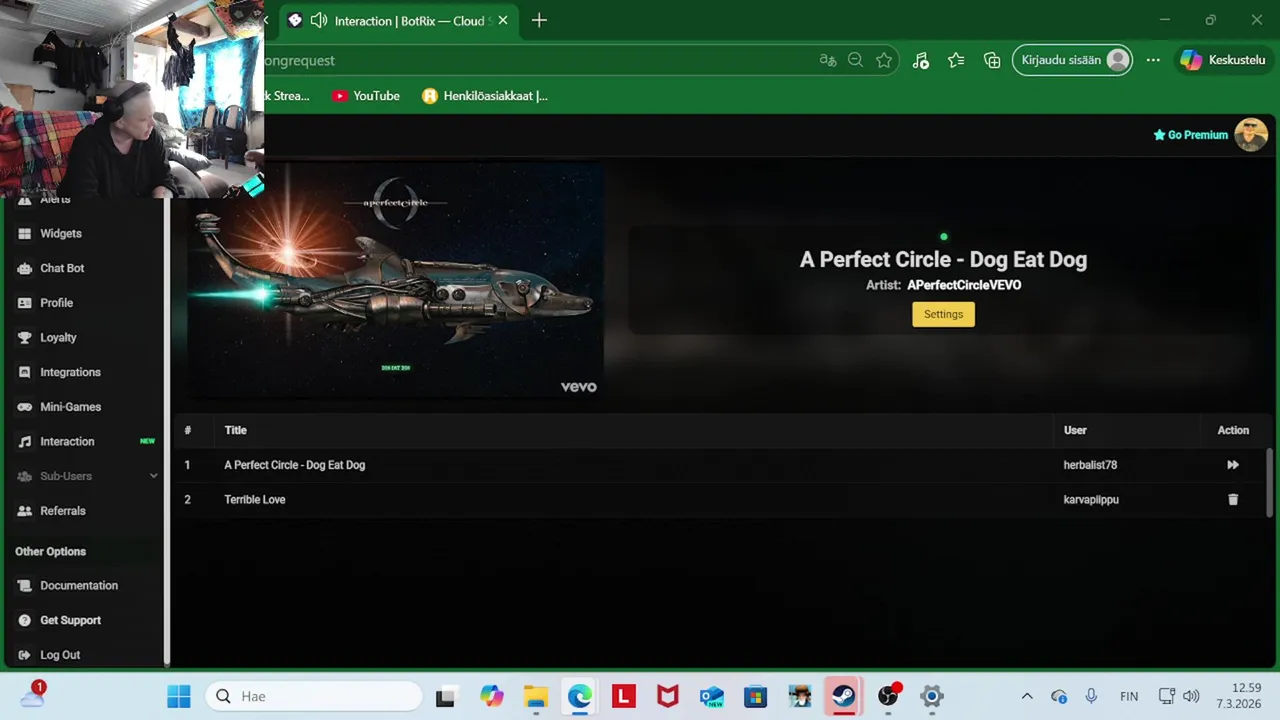Add this page to favorites

(884, 60)
